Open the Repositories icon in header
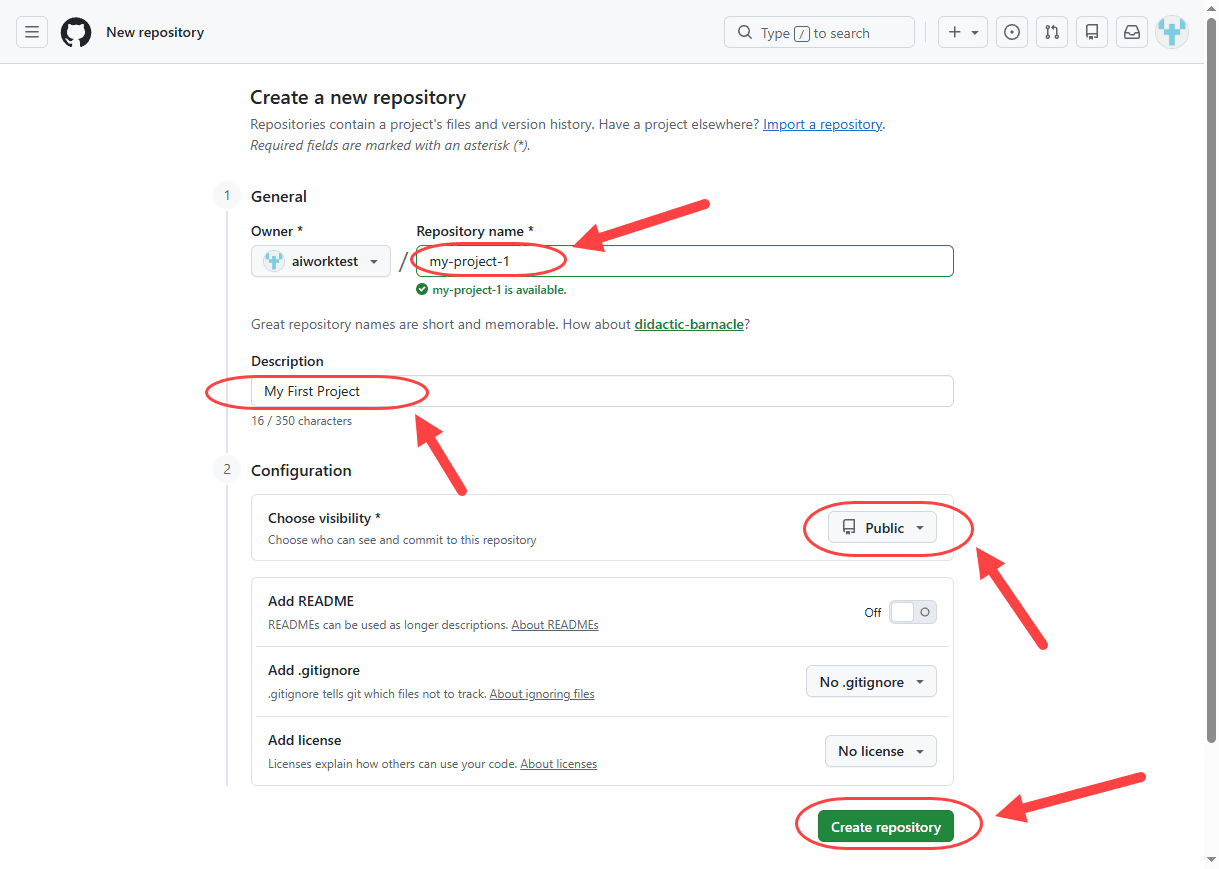The height and width of the screenshot is (869, 1219). [x=1092, y=32]
